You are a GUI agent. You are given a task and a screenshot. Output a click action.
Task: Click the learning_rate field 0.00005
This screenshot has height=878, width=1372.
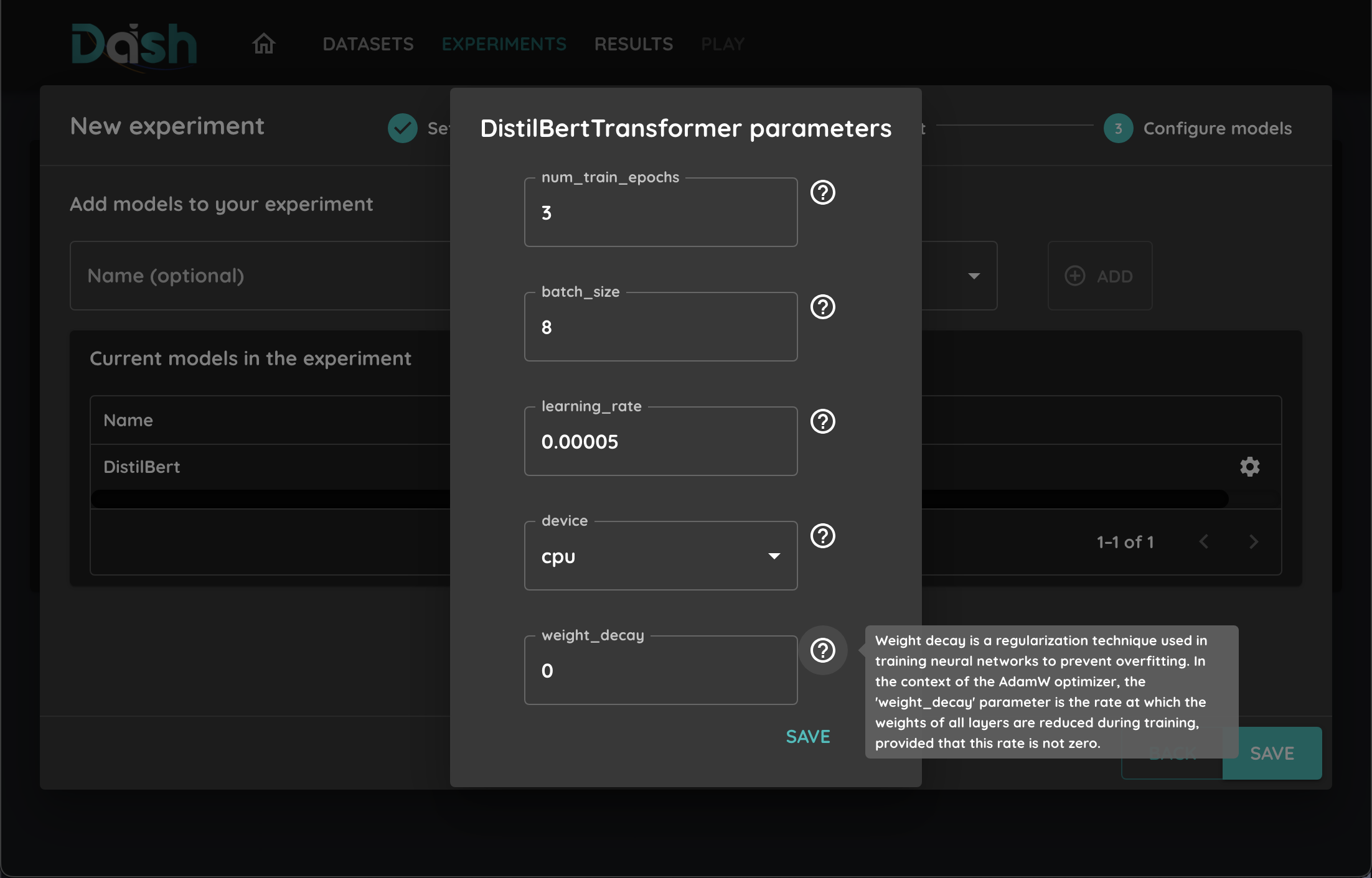click(x=660, y=441)
